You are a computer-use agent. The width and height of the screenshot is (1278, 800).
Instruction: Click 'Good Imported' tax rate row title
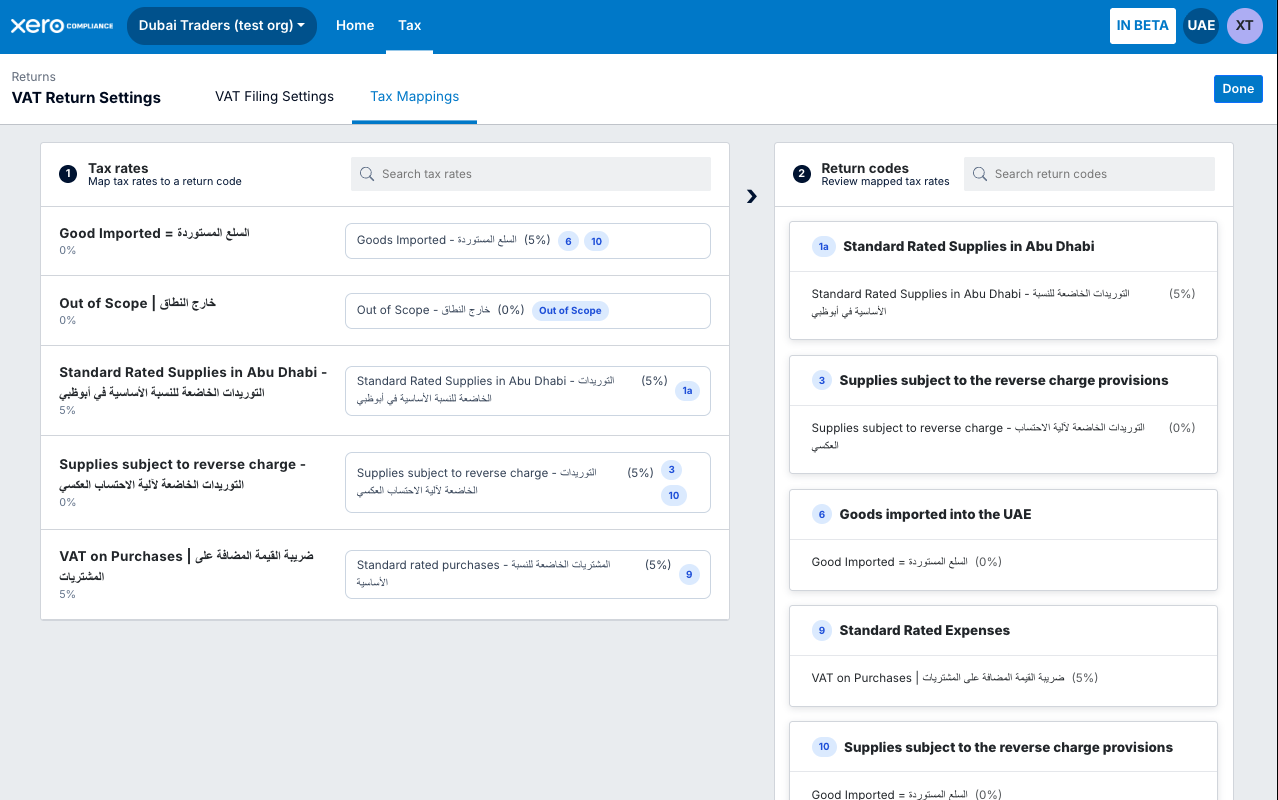tap(154, 233)
